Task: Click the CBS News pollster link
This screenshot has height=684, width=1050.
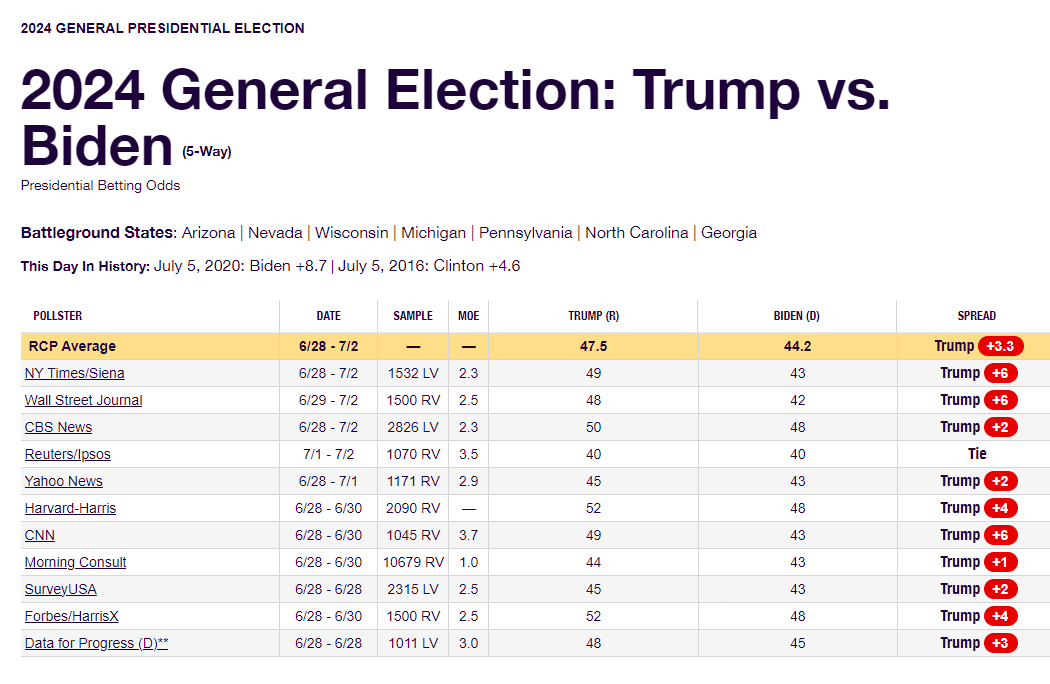Action: (58, 427)
